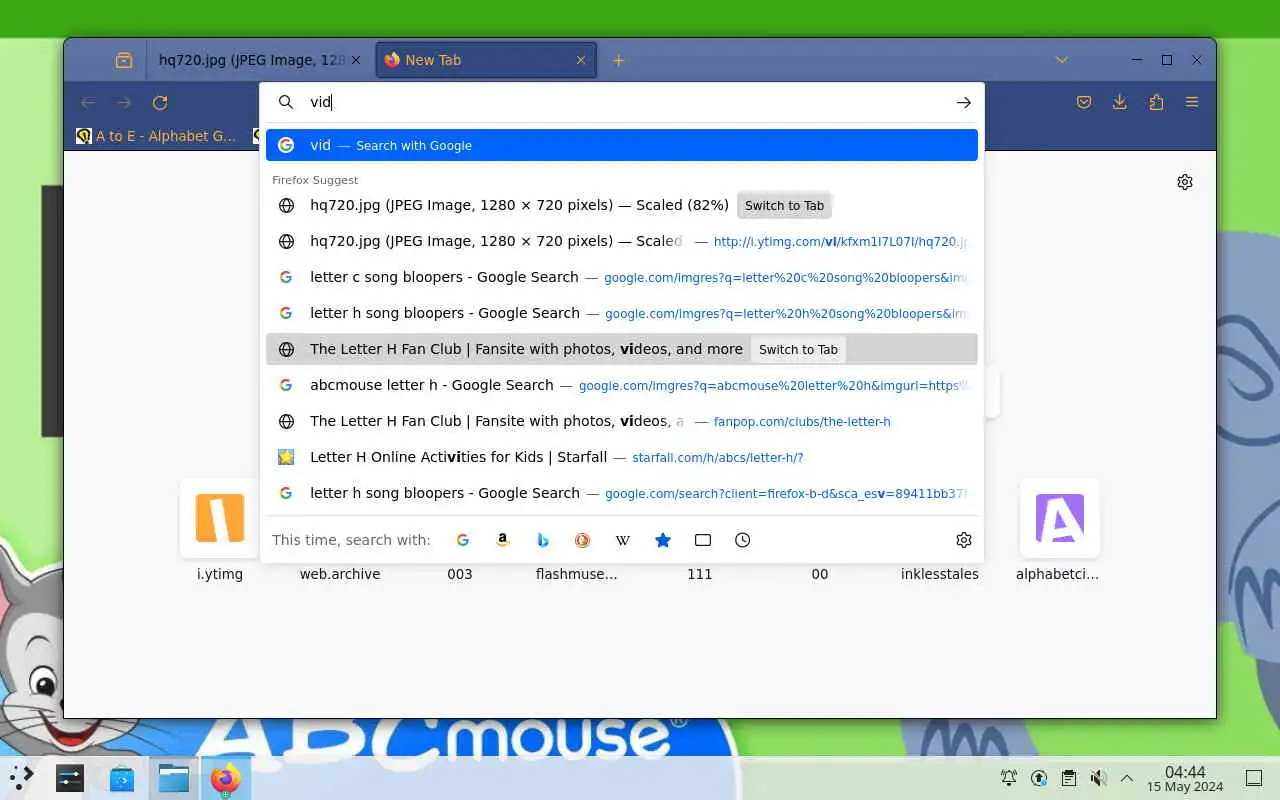Open System Settings from taskbar

coord(70,778)
